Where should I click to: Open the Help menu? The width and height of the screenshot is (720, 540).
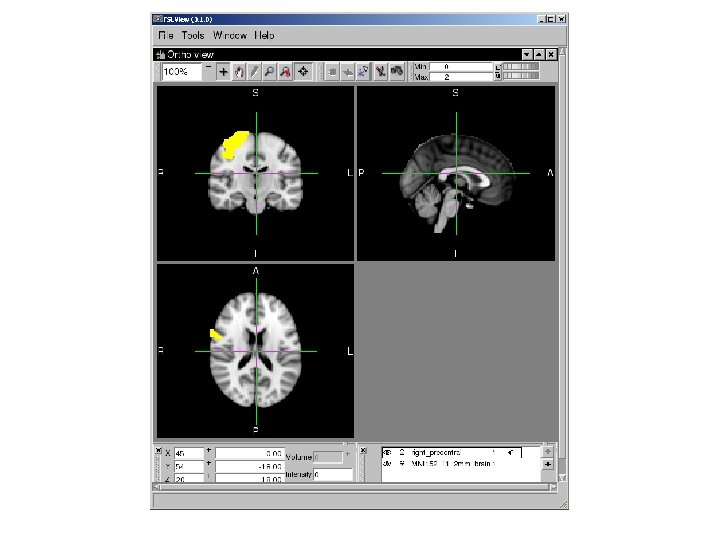264,35
